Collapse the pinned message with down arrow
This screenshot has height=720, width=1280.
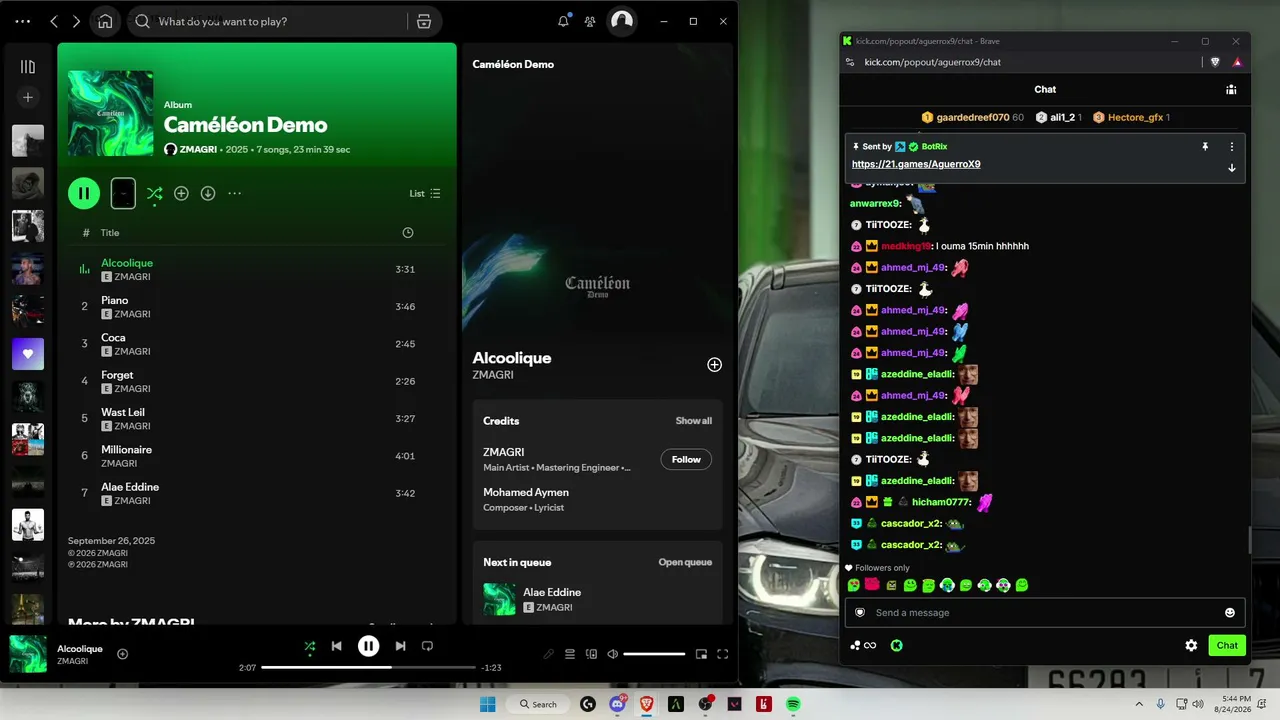[1232, 168]
